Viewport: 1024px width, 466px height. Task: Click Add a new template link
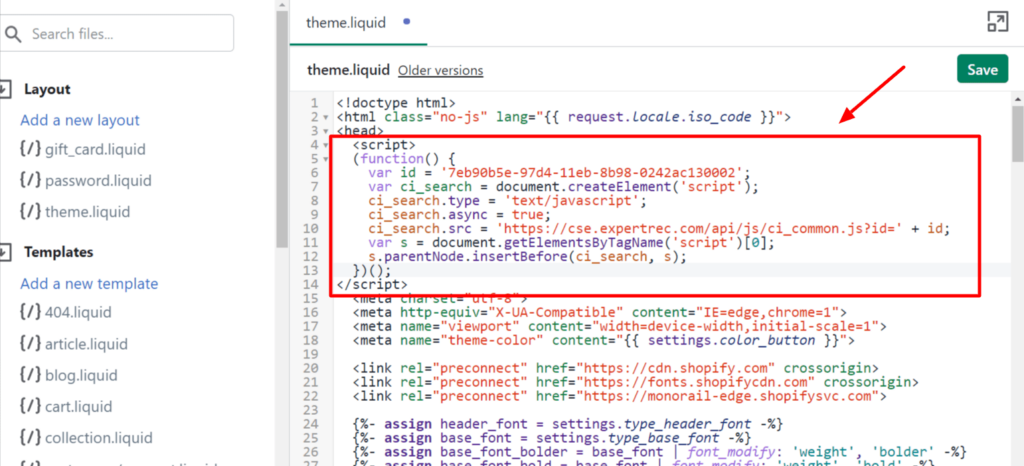89,283
